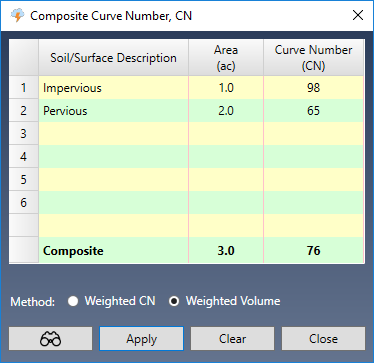Click the Apply button
The image size is (374, 363).
coord(141,339)
